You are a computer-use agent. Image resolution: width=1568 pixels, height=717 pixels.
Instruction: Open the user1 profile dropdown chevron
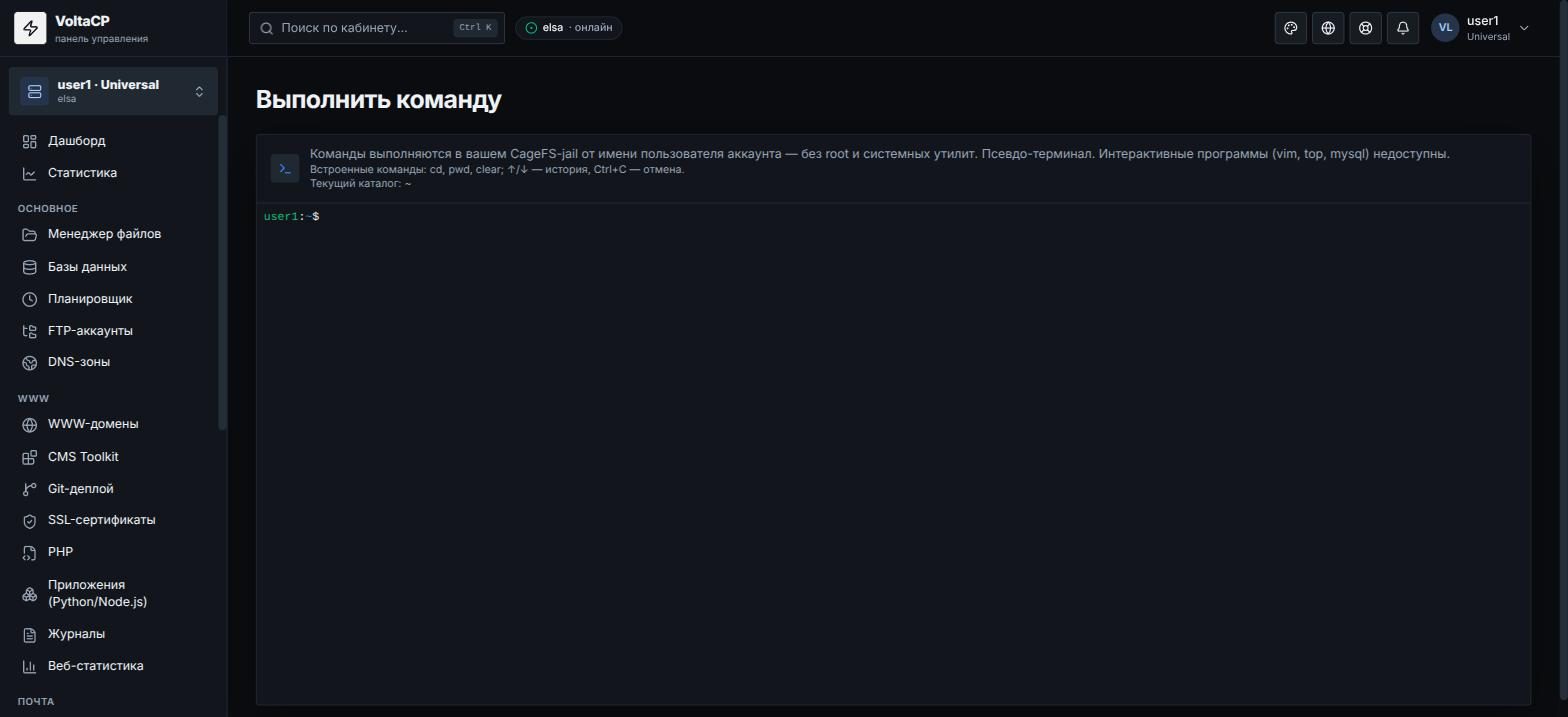tap(1524, 28)
